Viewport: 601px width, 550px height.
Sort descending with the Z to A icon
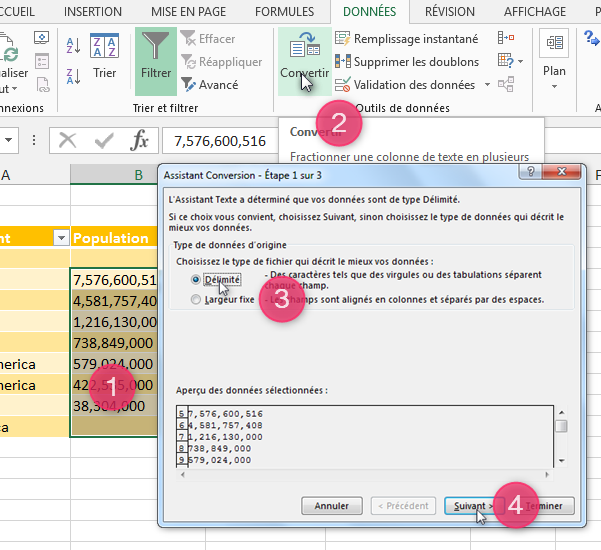pos(73,76)
